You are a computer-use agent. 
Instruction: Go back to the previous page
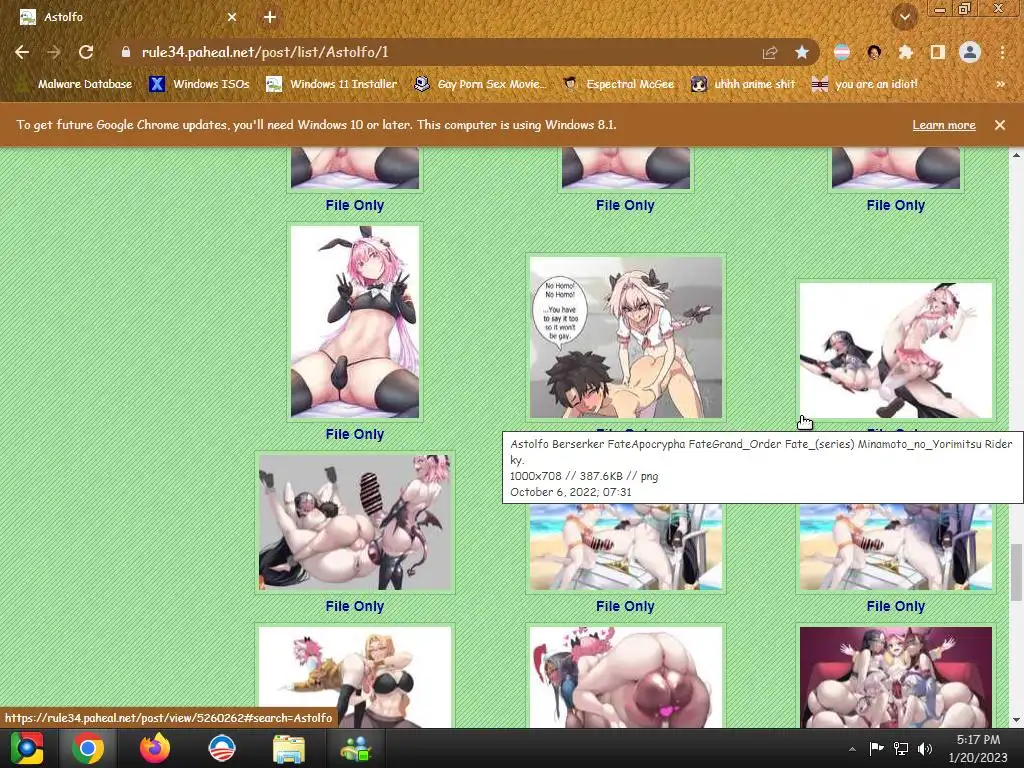coord(22,52)
